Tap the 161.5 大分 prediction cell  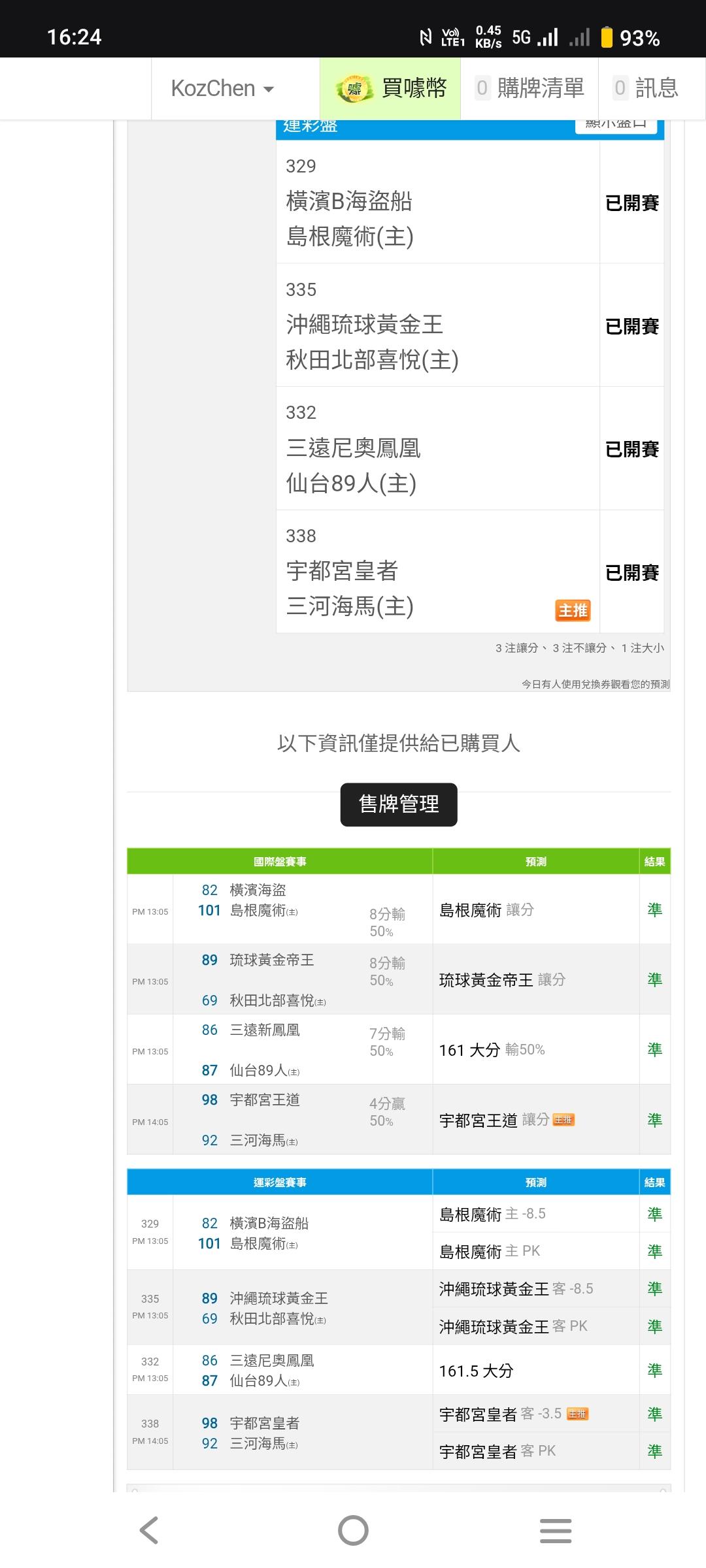click(477, 1371)
